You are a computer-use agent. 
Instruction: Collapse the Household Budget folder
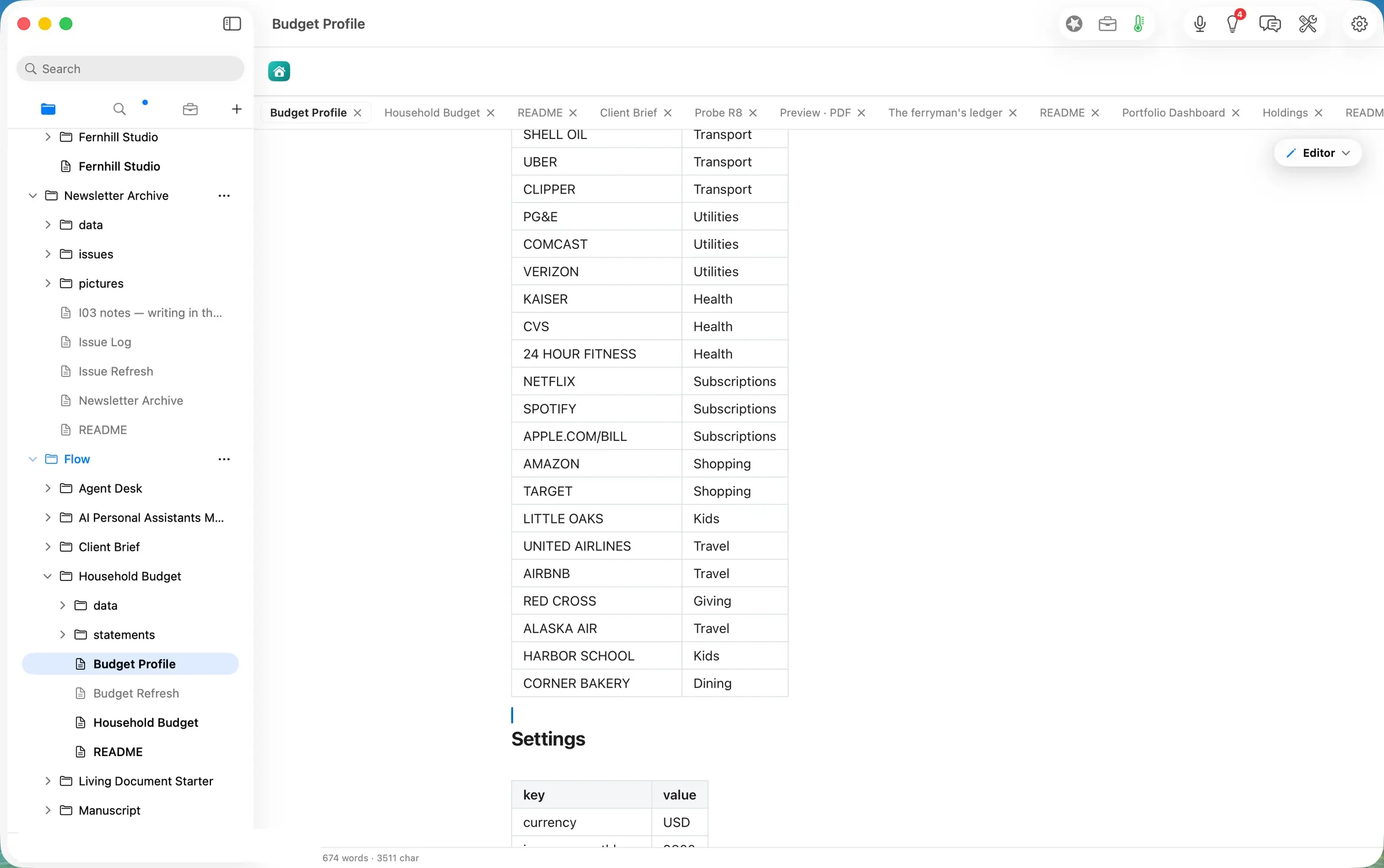pos(48,576)
